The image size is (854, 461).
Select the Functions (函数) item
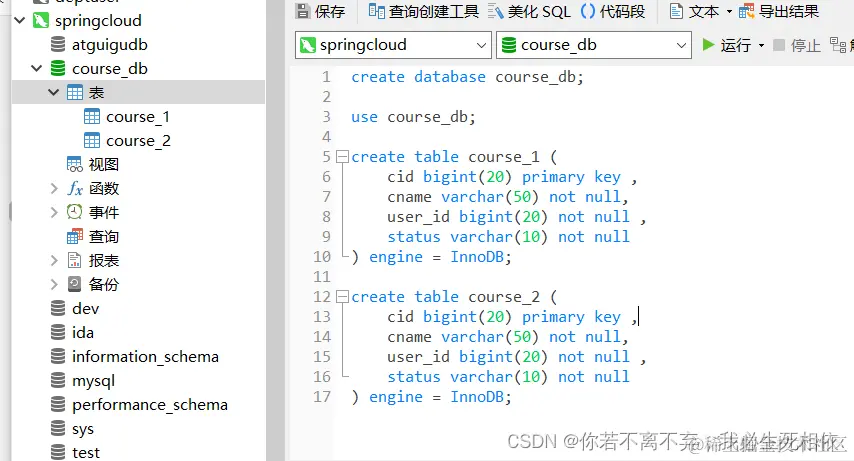(103, 189)
